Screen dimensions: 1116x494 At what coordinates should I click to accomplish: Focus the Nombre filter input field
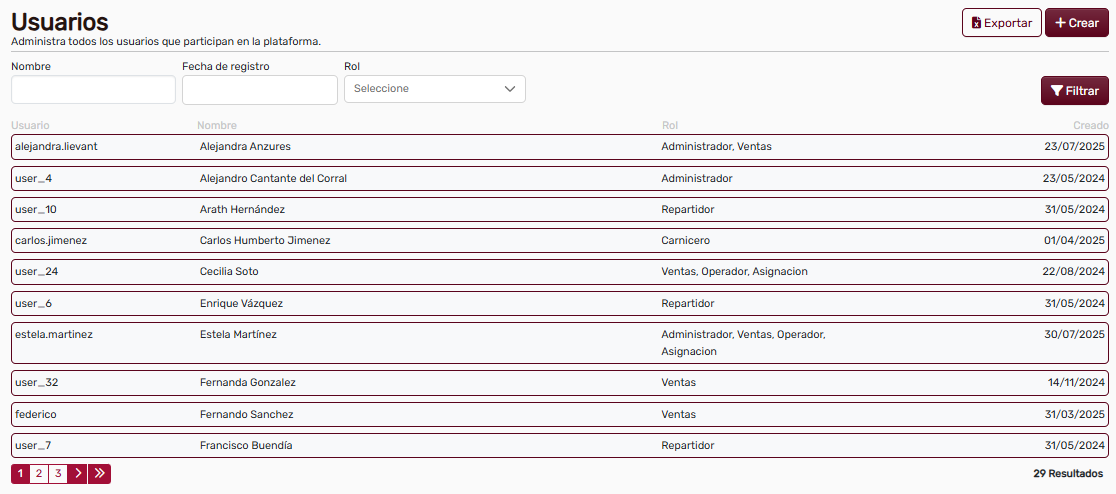(x=93, y=90)
